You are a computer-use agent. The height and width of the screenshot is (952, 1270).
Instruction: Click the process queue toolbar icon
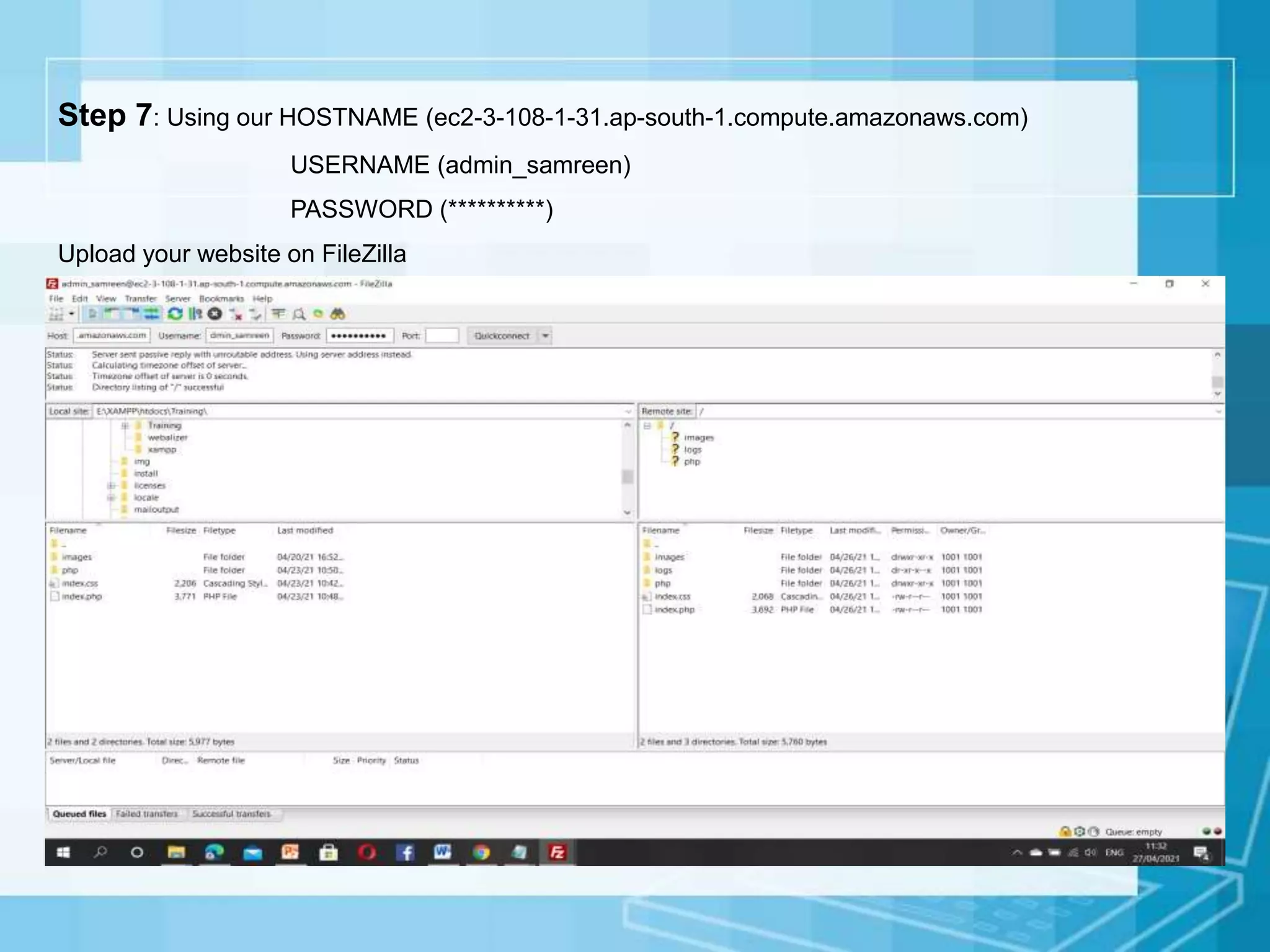[x=195, y=314]
